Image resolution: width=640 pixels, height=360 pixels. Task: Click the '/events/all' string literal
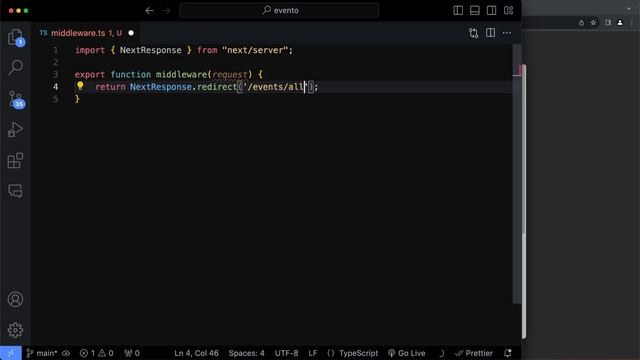[x=276, y=87]
